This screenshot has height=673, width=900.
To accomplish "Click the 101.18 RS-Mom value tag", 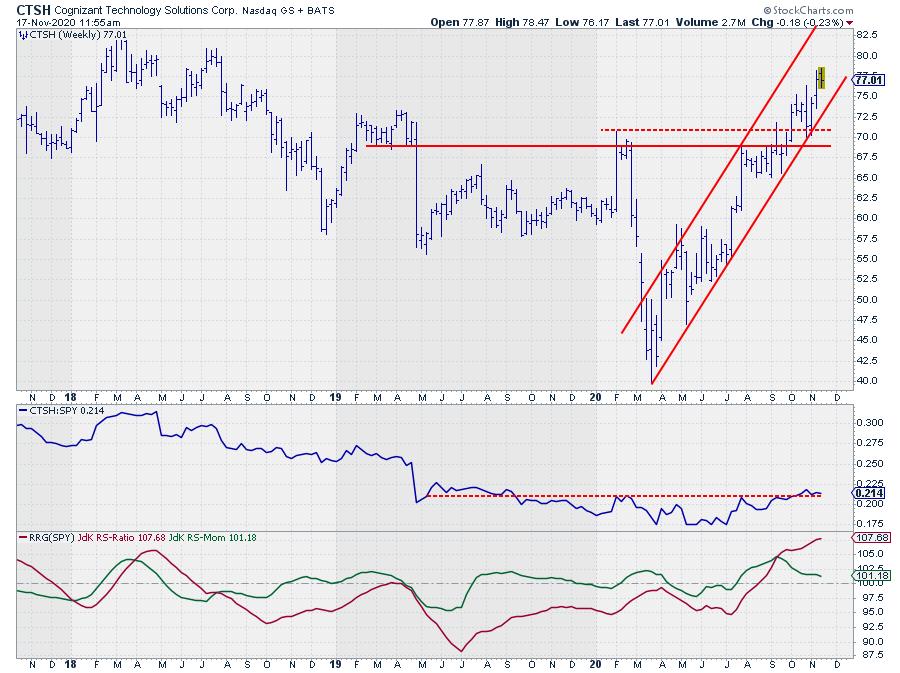I will coord(869,576).
